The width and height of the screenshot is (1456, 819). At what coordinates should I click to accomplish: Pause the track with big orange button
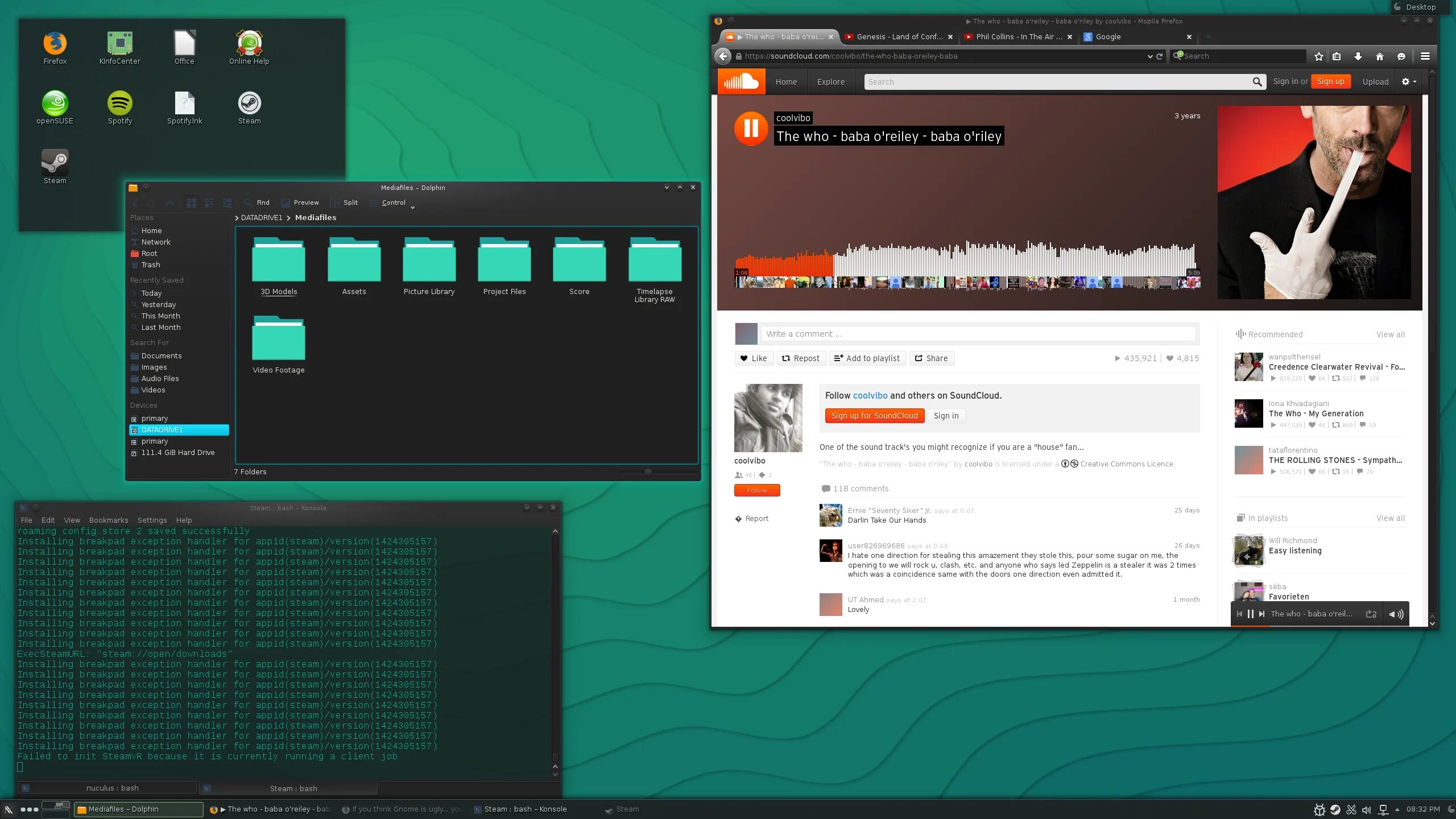click(x=751, y=128)
